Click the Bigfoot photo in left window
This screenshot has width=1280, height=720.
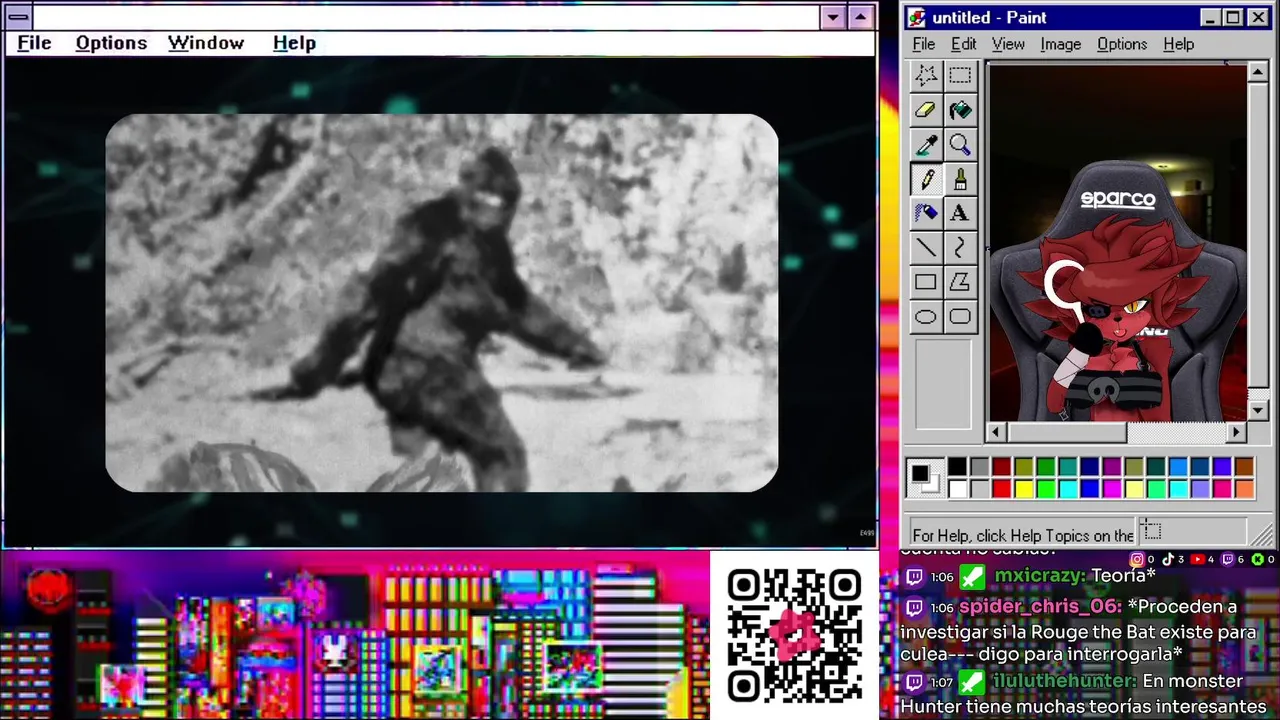[441, 303]
